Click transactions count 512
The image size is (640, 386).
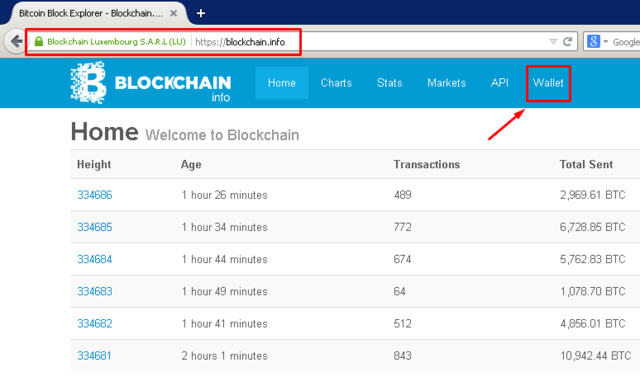click(402, 324)
